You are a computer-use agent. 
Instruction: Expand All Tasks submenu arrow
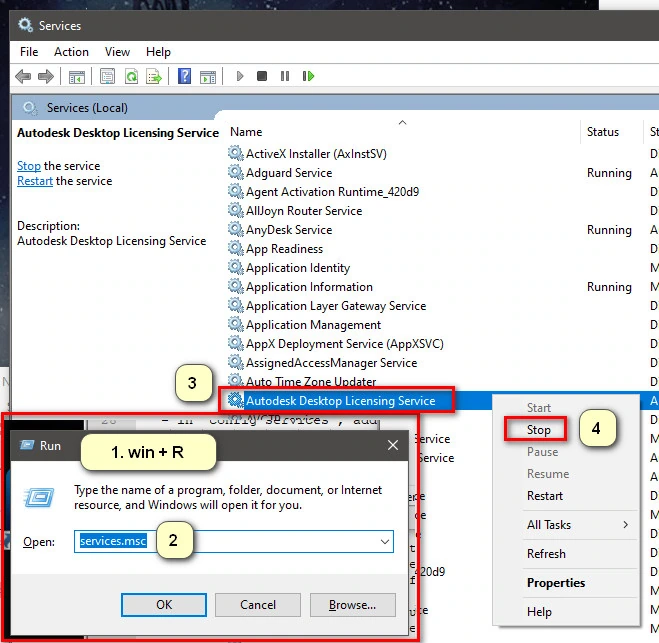[625, 524]
